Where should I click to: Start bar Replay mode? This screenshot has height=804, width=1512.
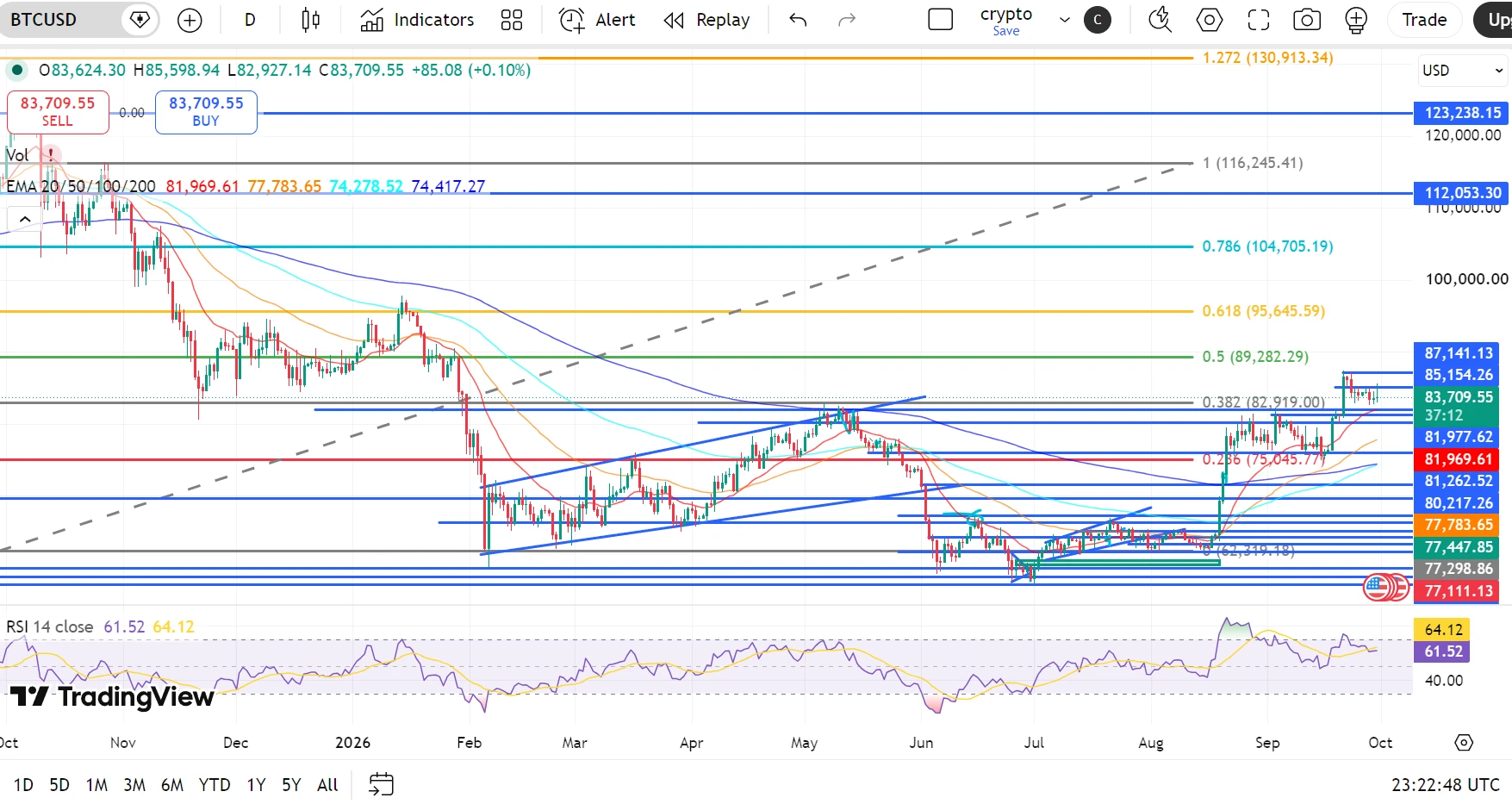click(x=707, y=20)
